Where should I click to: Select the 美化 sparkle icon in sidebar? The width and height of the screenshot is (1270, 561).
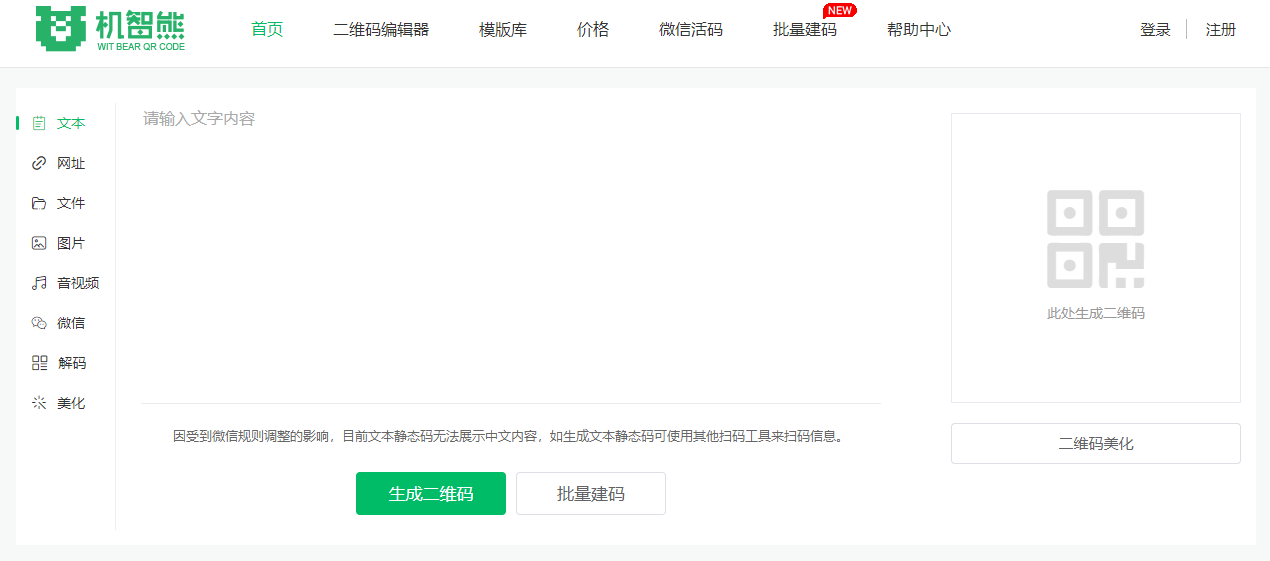[39, 403]
